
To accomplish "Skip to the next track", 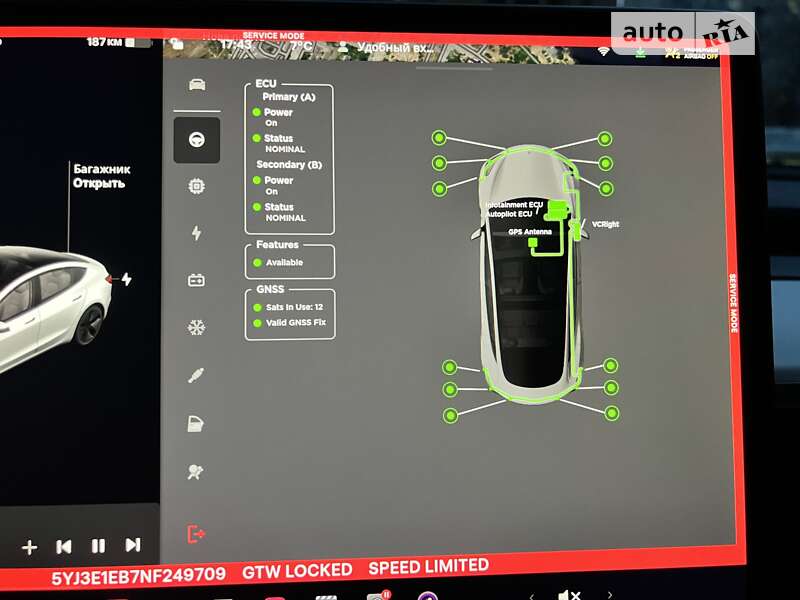I will 133,545.
